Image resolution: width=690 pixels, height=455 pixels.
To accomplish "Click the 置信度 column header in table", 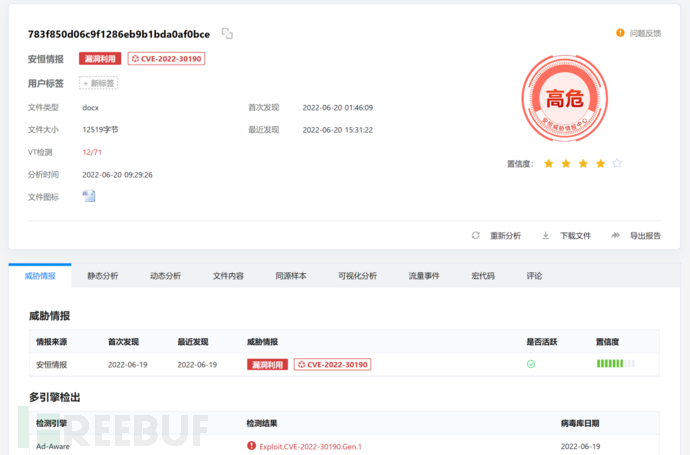I will [607, 342].
